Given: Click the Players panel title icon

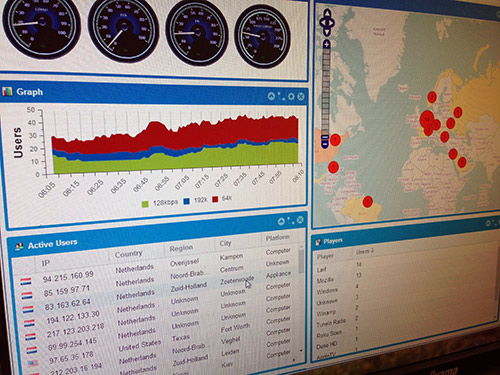Looking at the screenshot, I should [318, 241].
